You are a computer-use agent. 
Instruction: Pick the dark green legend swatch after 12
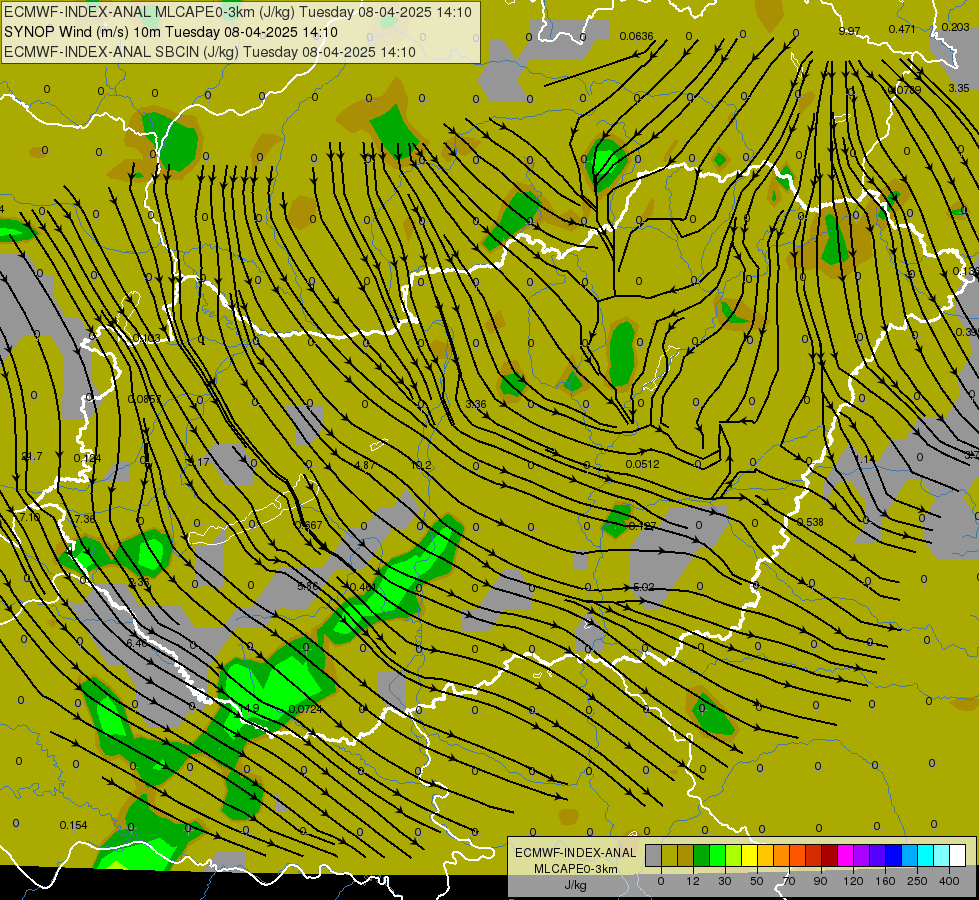701,856
